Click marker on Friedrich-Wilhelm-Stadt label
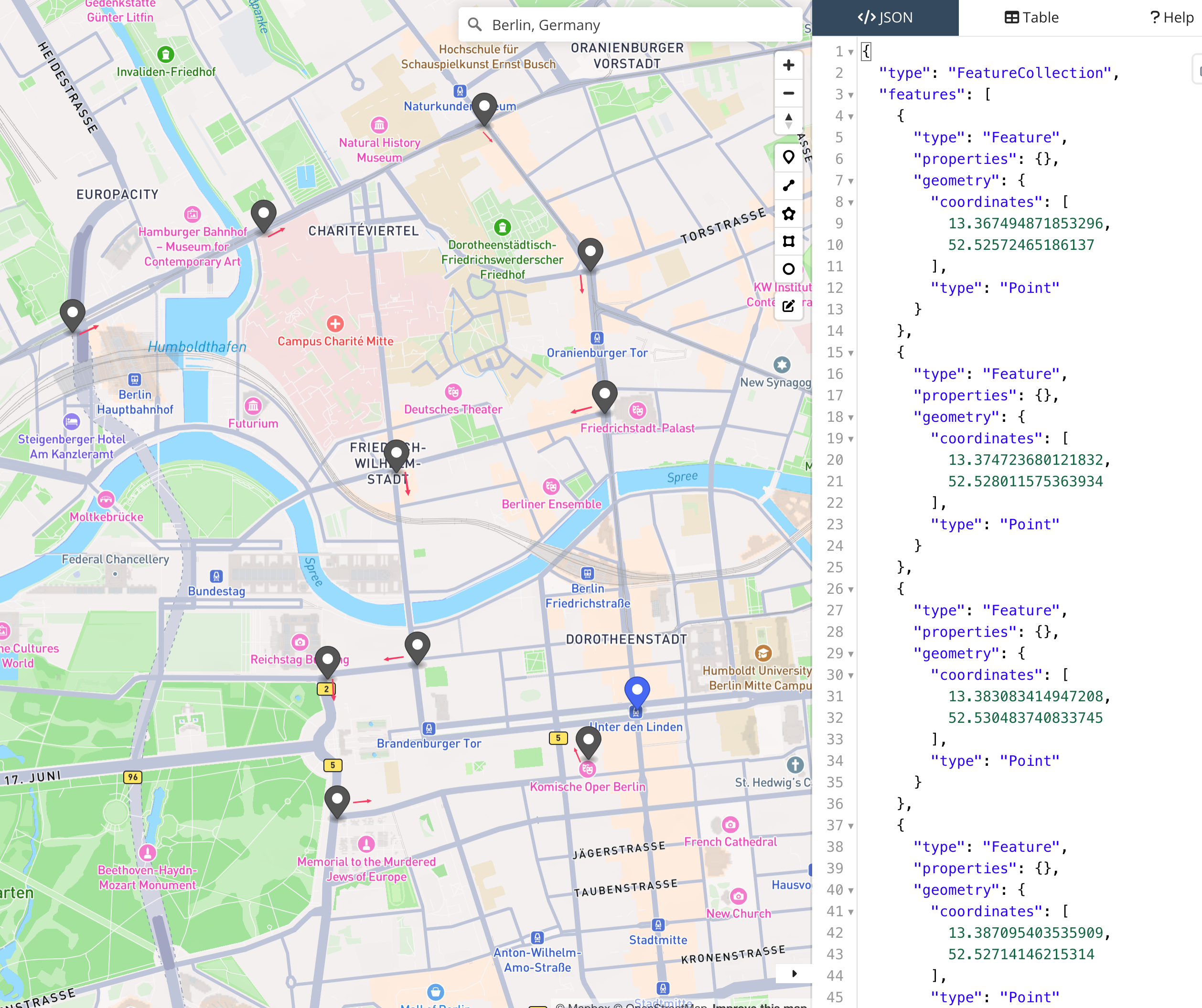 [396, 456]
